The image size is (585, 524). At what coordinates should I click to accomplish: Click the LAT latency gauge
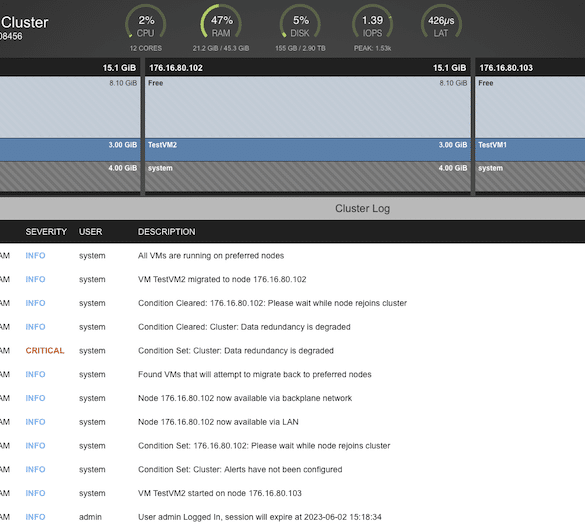(x=441, y=22)
